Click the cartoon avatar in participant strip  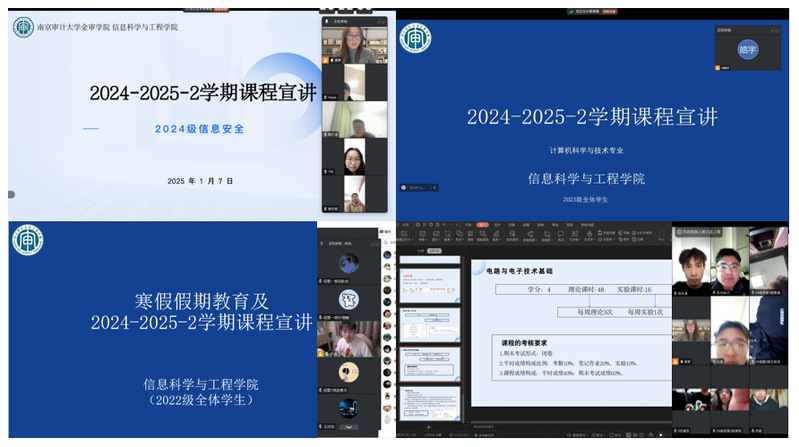pyautogui.click(x=349, y=297)
